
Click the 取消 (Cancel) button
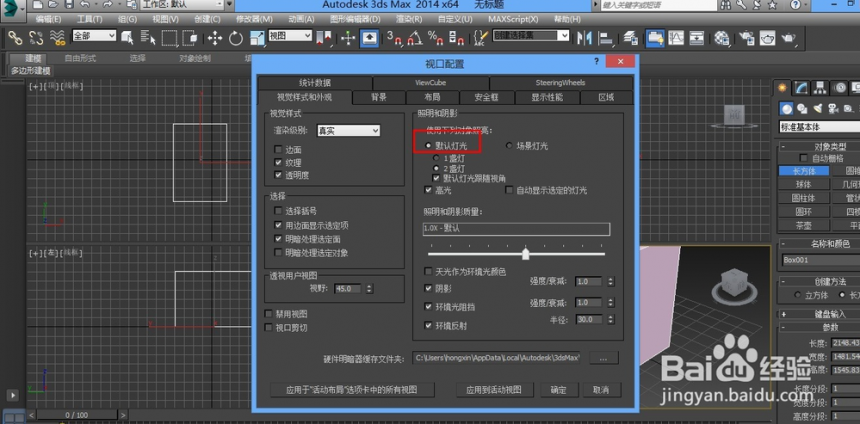(x=601, y=390)
